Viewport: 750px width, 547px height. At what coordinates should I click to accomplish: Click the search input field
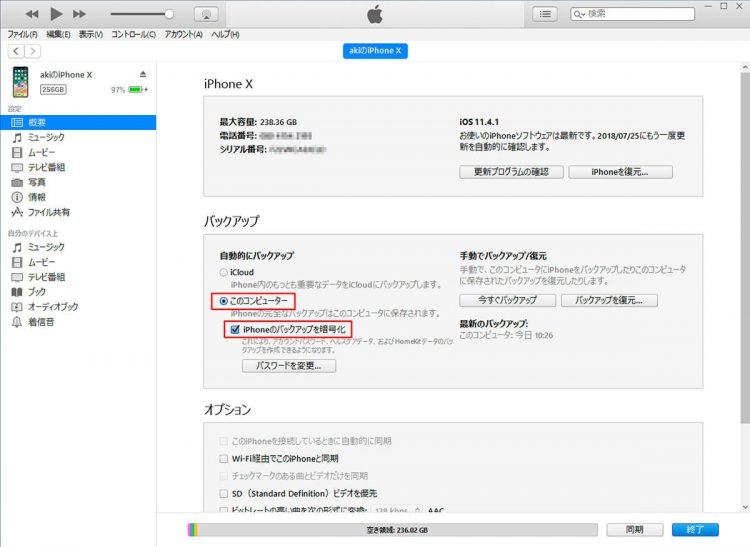(632, 14)
